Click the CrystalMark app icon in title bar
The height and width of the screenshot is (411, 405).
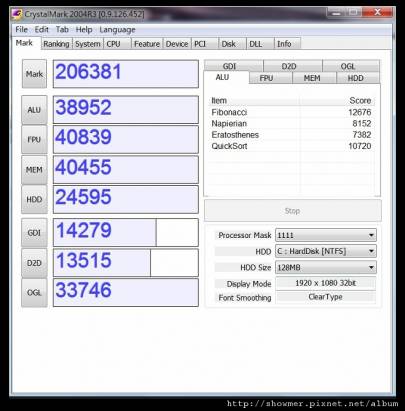tap(17, 14)
